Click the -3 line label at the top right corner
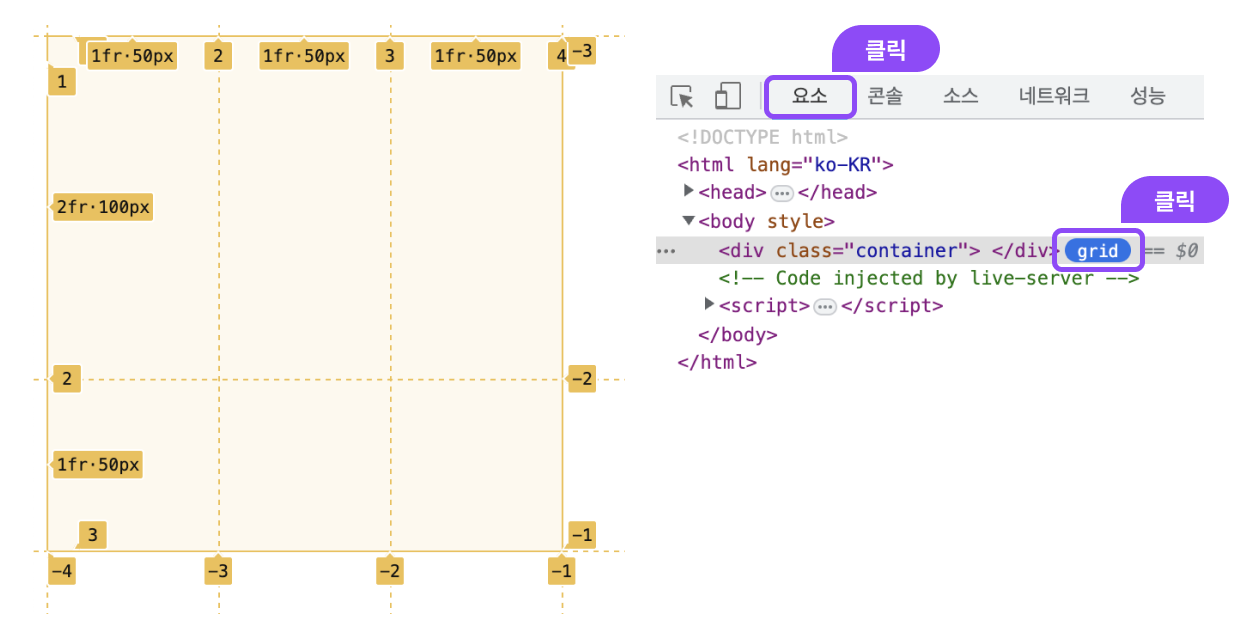 coord(582,51)
